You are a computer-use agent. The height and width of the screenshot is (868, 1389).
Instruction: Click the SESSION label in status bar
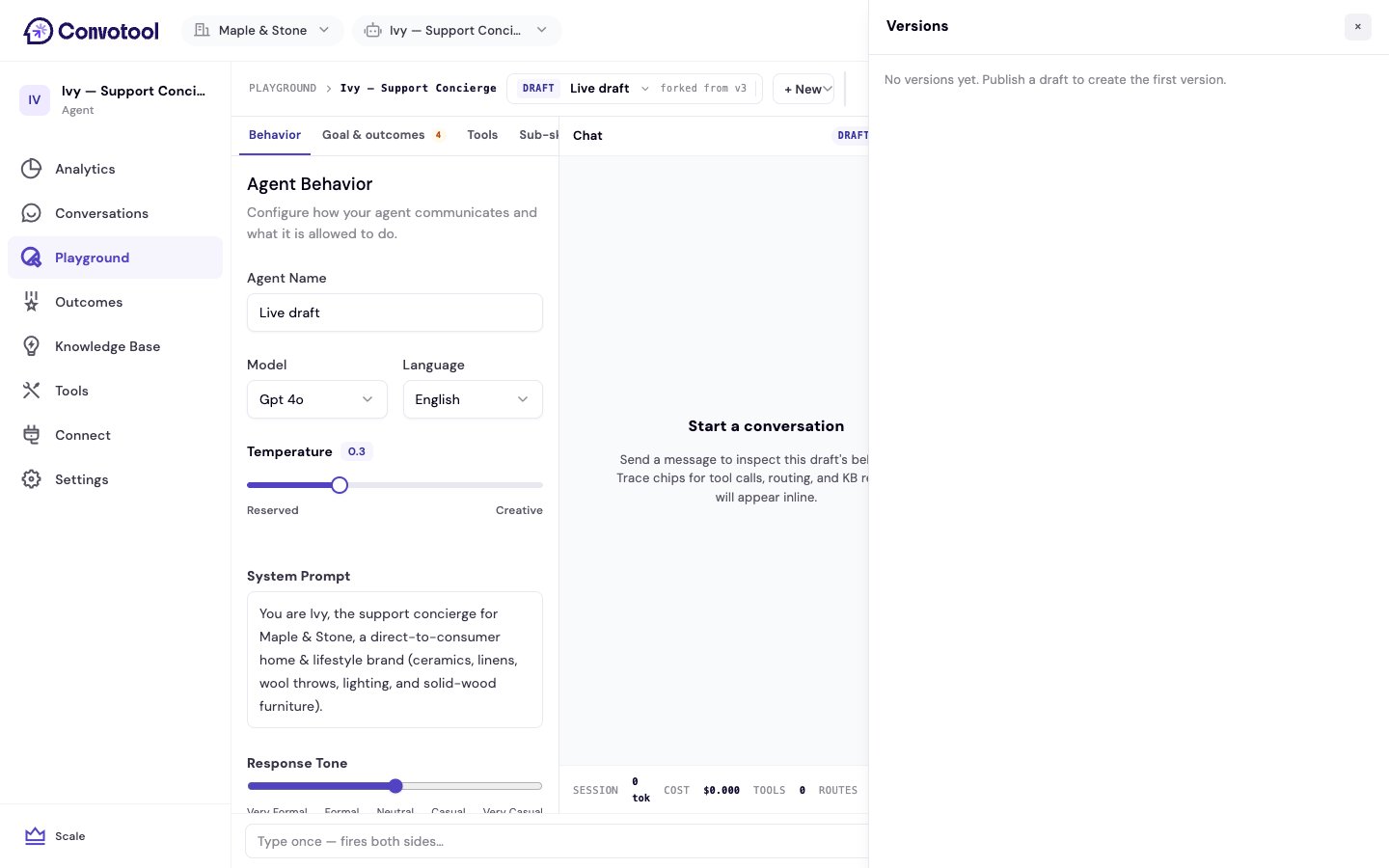pos(595,791)
